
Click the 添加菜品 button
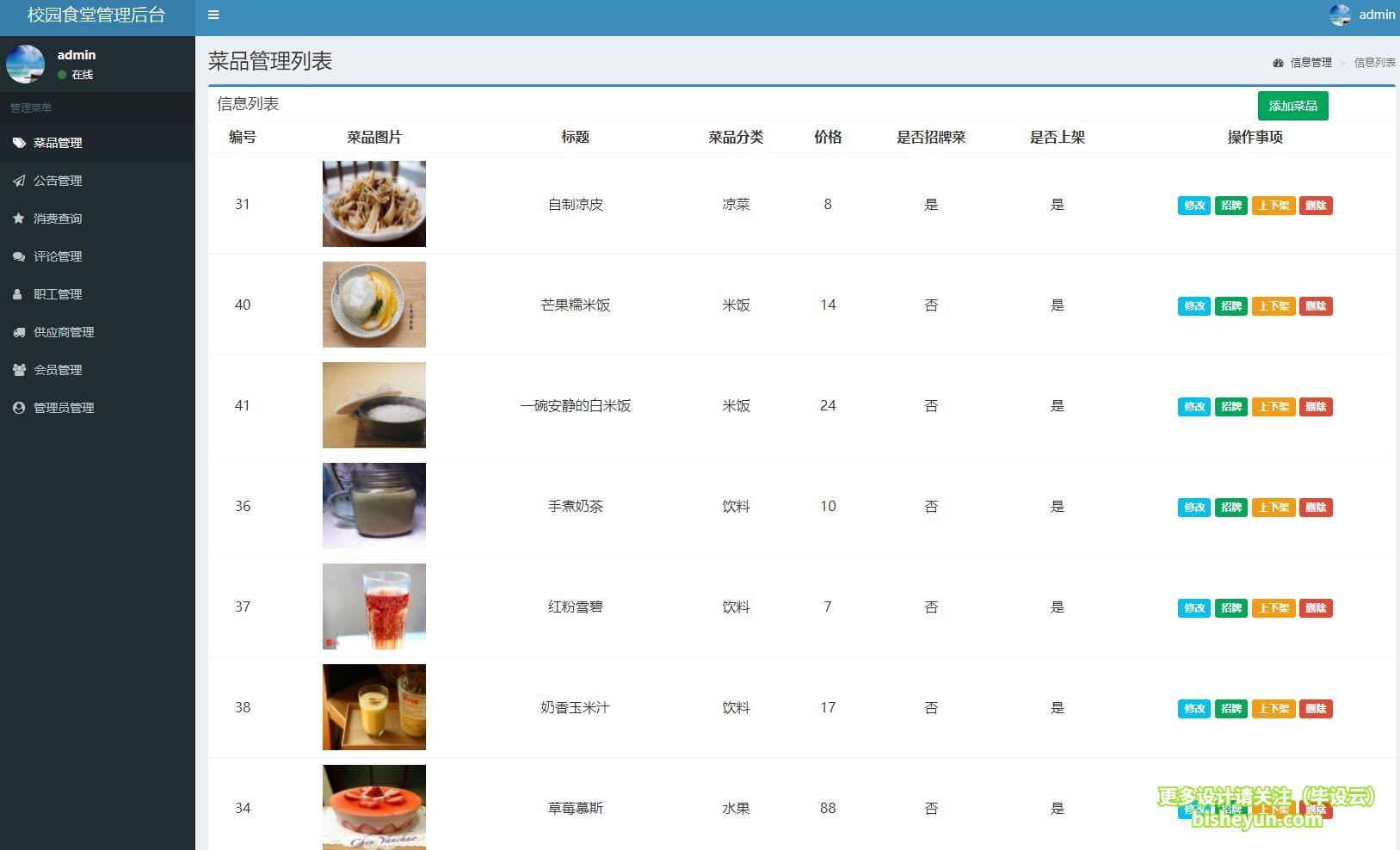pos(1293,105)
